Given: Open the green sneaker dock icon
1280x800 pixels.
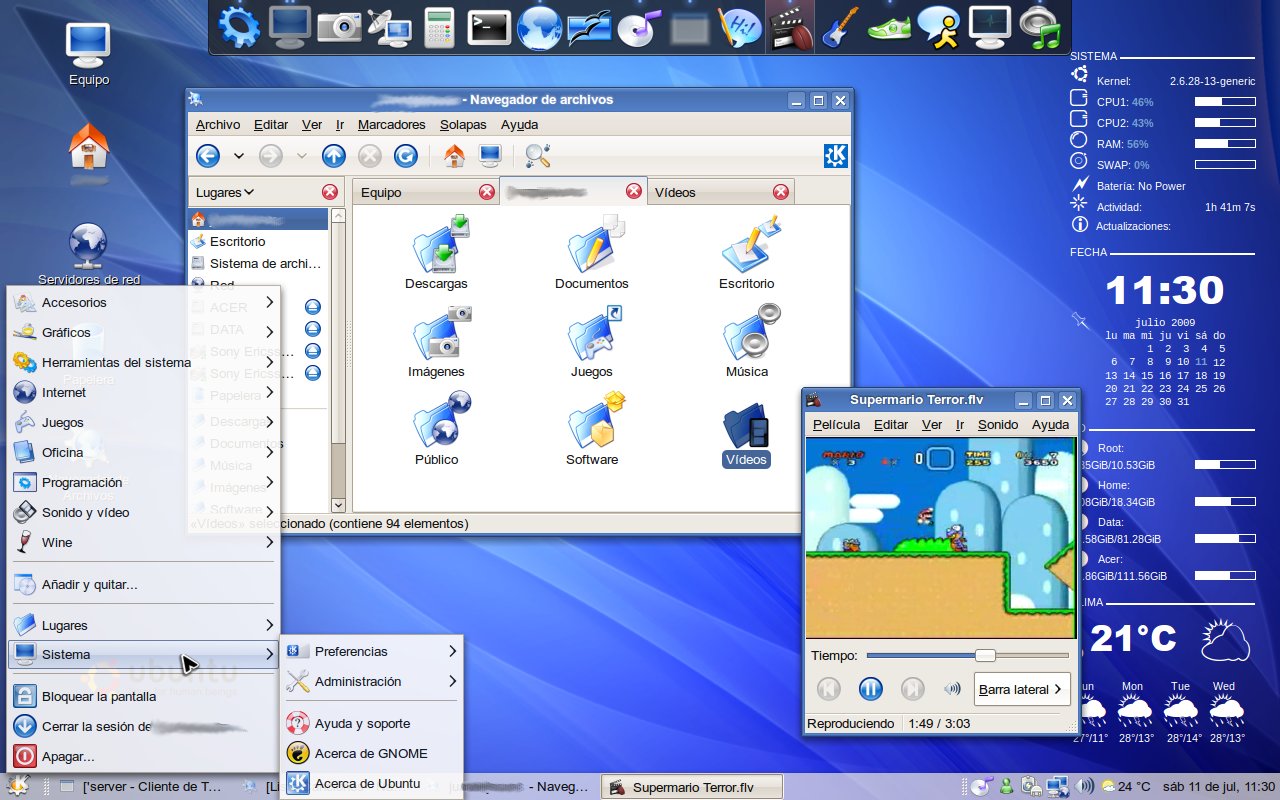Looking at the screenshot, I should click(889, 27).
